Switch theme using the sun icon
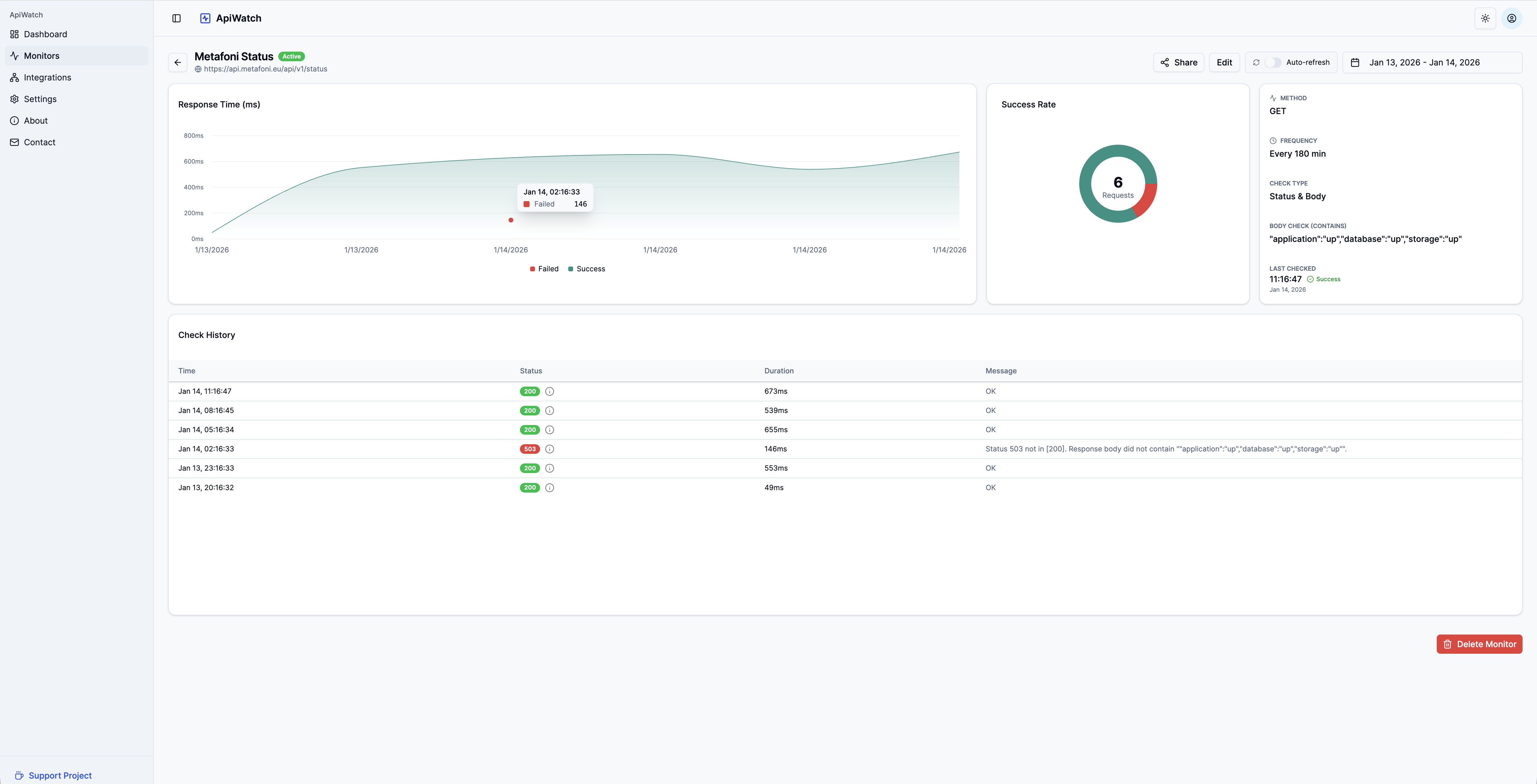Image resolution: width=1537 pixels, height=784 pixels. [x=1485, y=19]
